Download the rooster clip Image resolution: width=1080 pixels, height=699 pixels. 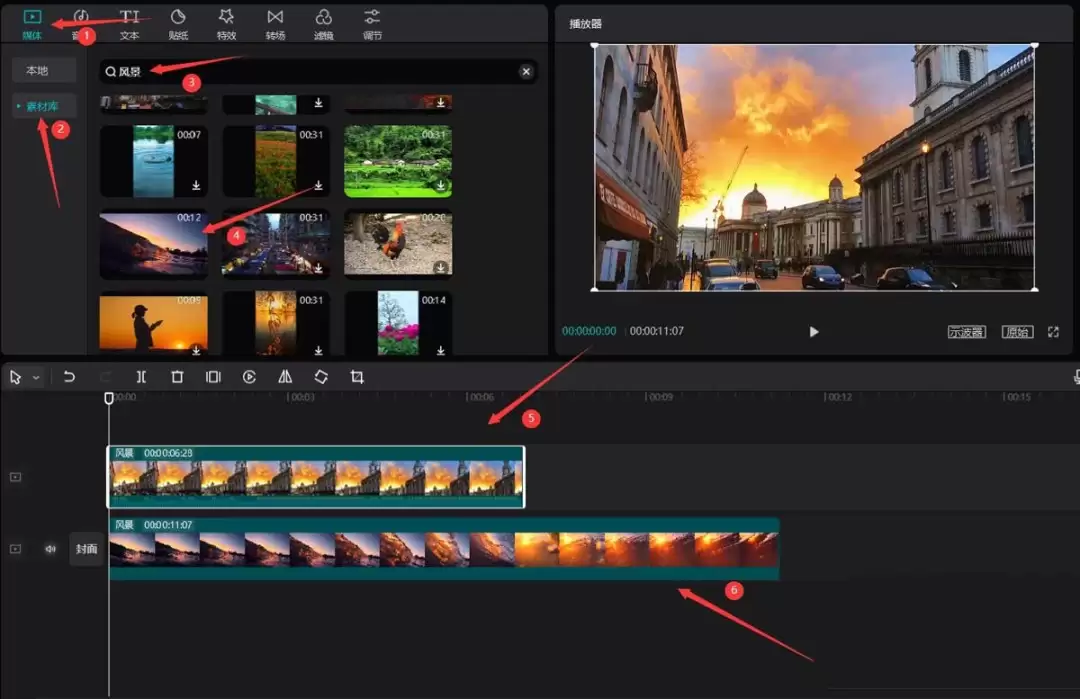click(441, 267)
